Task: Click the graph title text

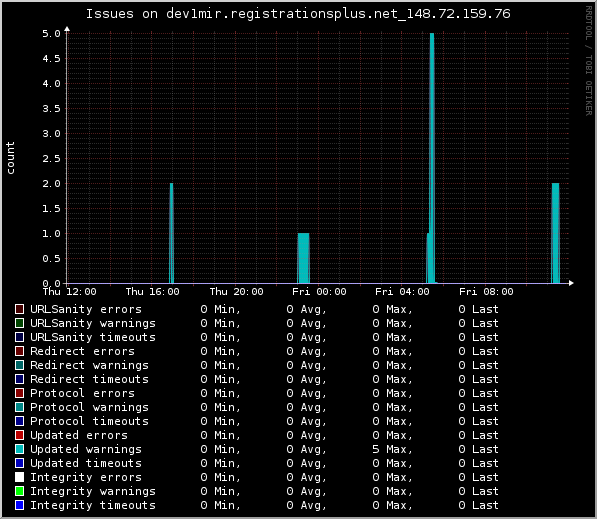Action: pos(298,14)
